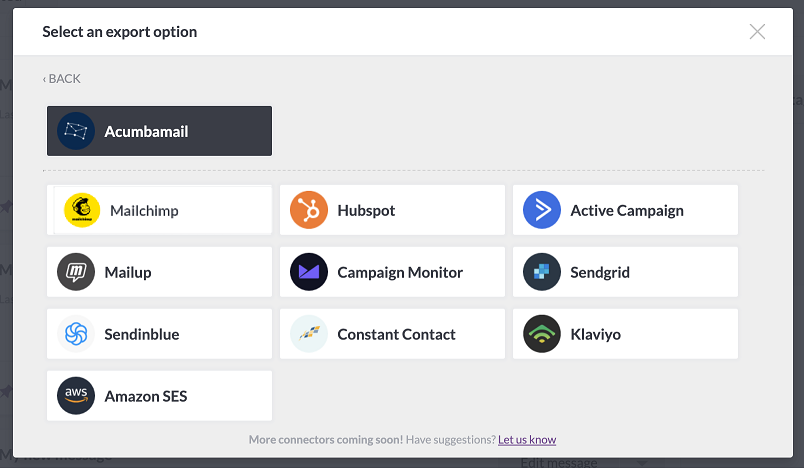Click the Campaign Monitor envelope icon

click(x=309, y=272)
